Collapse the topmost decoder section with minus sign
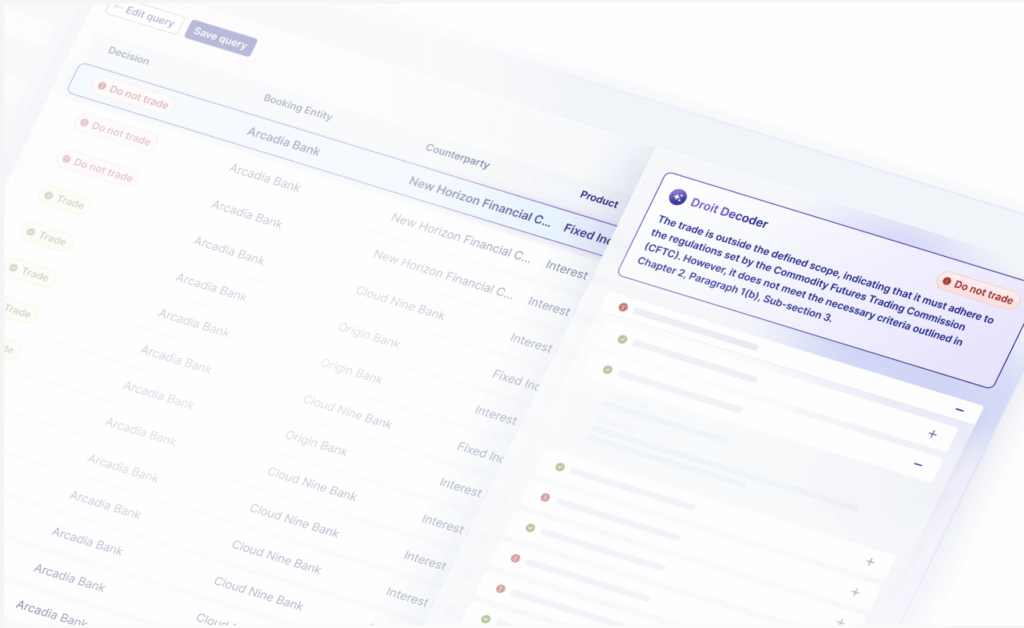 959,410
